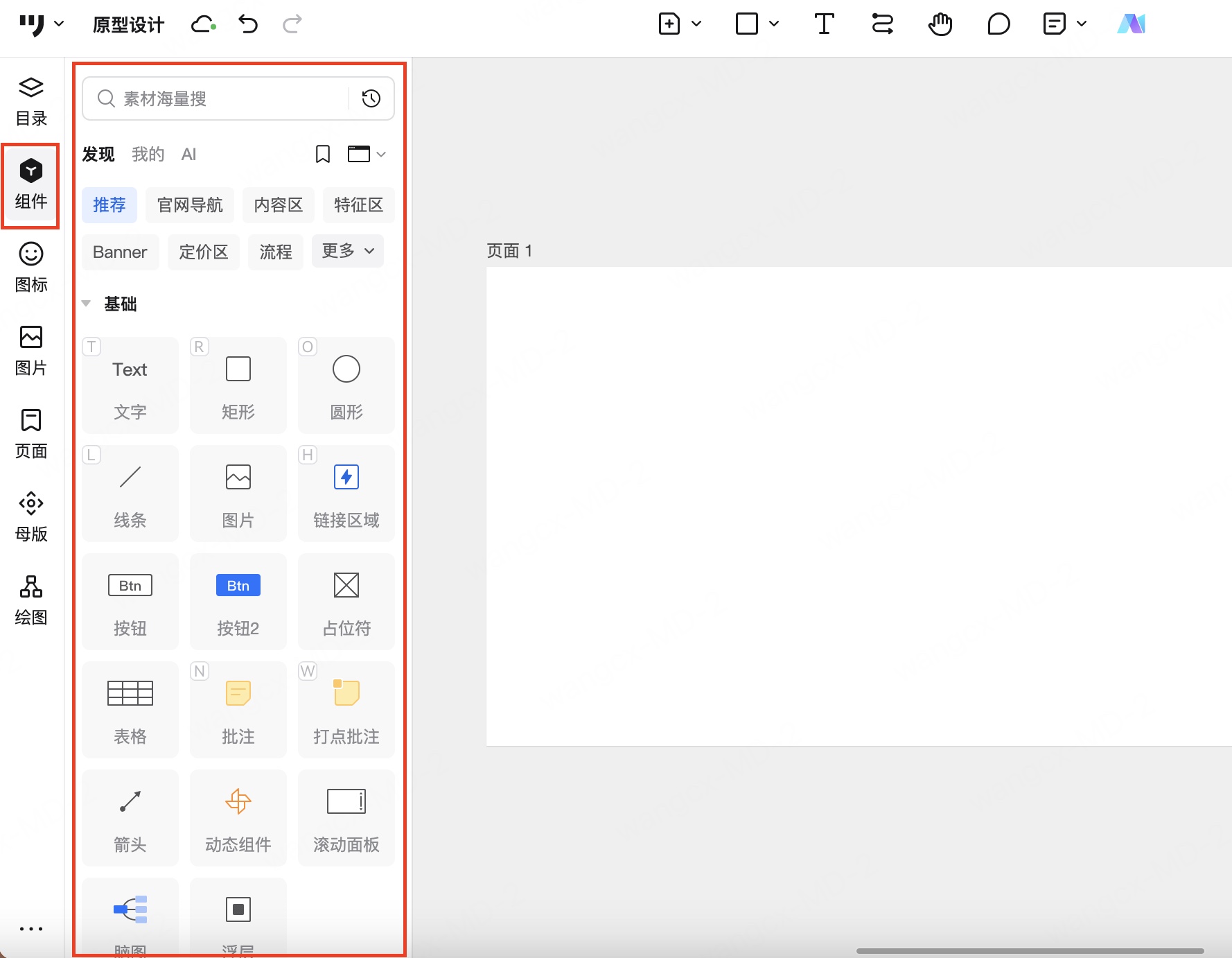
Task: Click the AI assistant logo icon
Action: [1131, 24]
